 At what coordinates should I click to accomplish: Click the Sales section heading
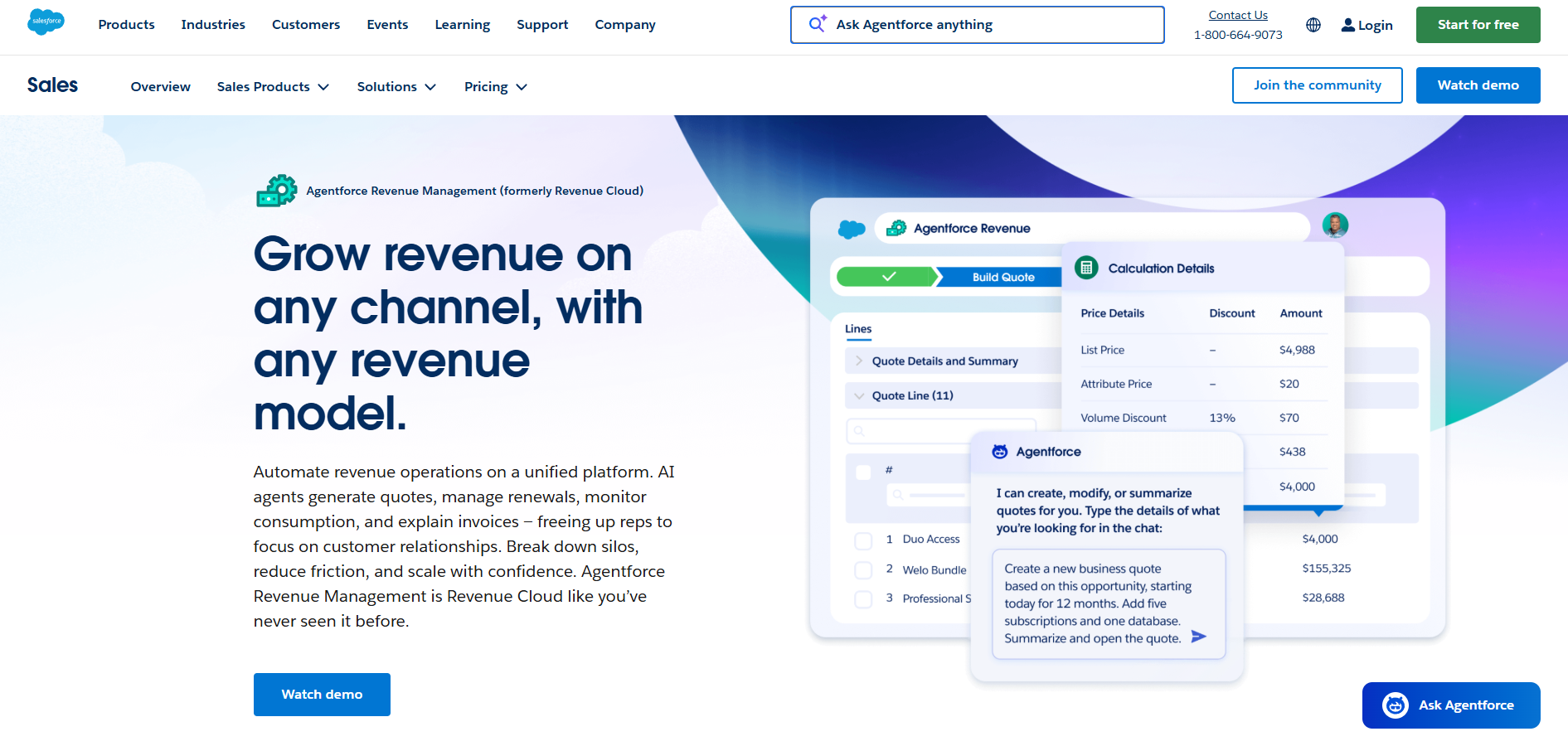pyautogui.click(x=52, y=85)
